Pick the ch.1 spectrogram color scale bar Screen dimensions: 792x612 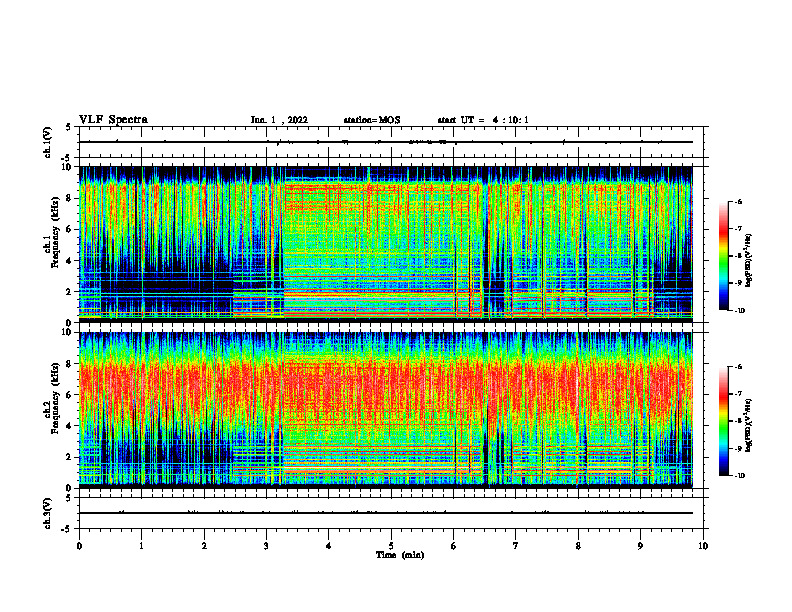[x=723, y=256]
